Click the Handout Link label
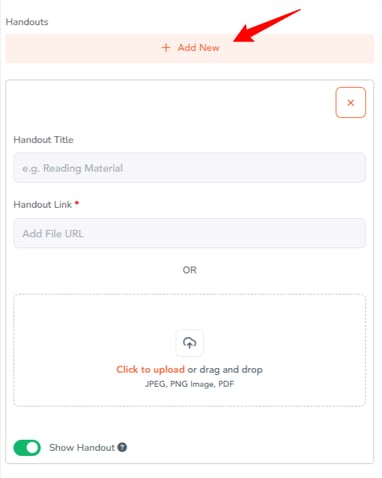This screenshot has height=478, width=382. click(43, 204)
